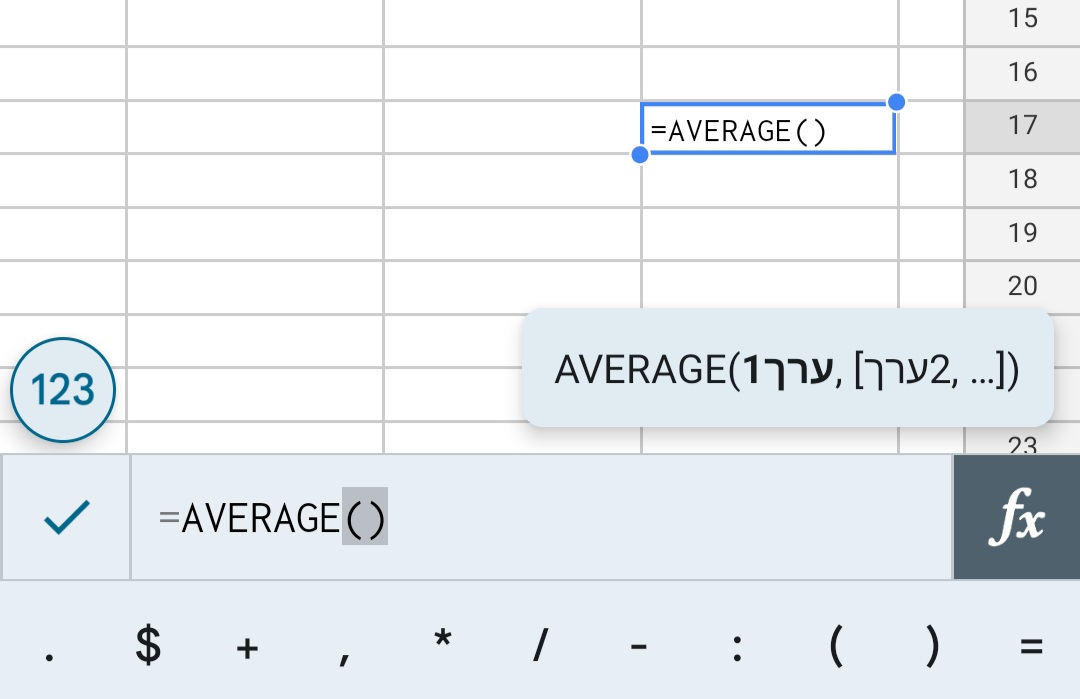Tap the AVERAGE function hint tooltip

788,369
